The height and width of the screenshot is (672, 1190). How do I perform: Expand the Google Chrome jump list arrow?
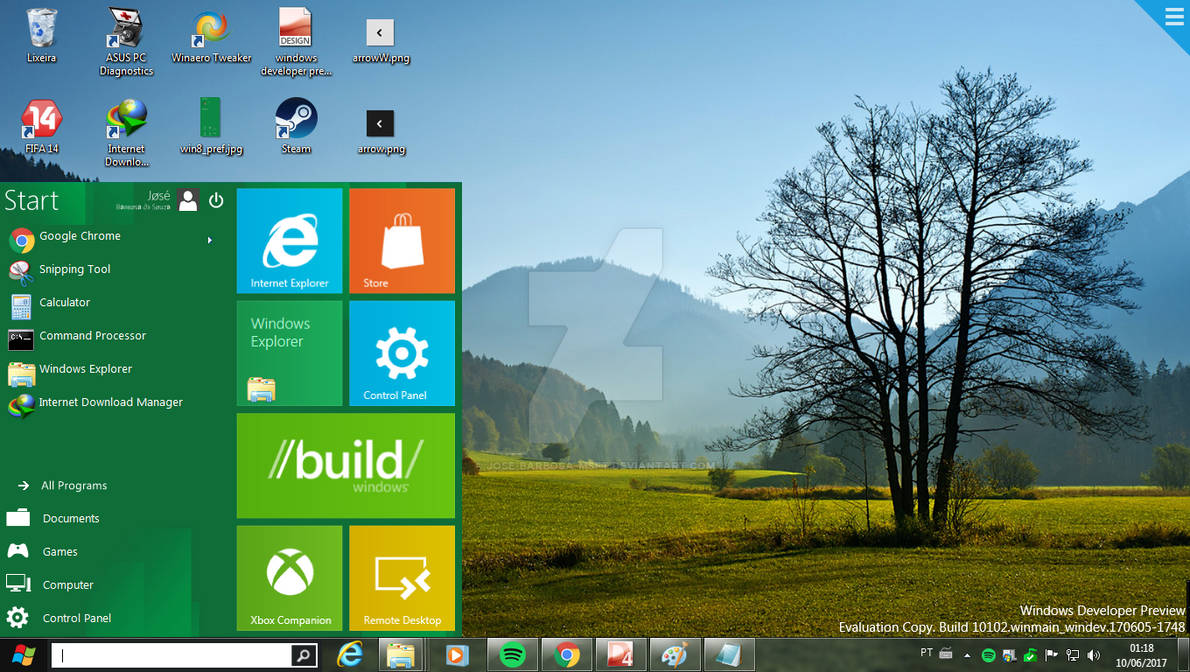pos(209,240)
